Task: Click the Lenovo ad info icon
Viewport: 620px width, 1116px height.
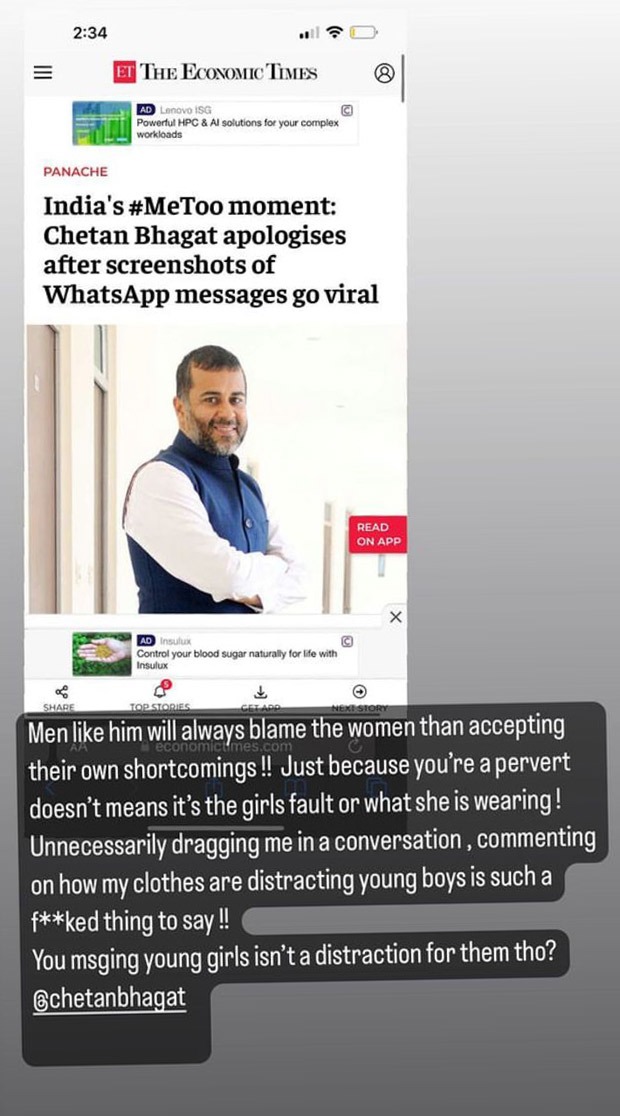Action: tap(347, 110)
